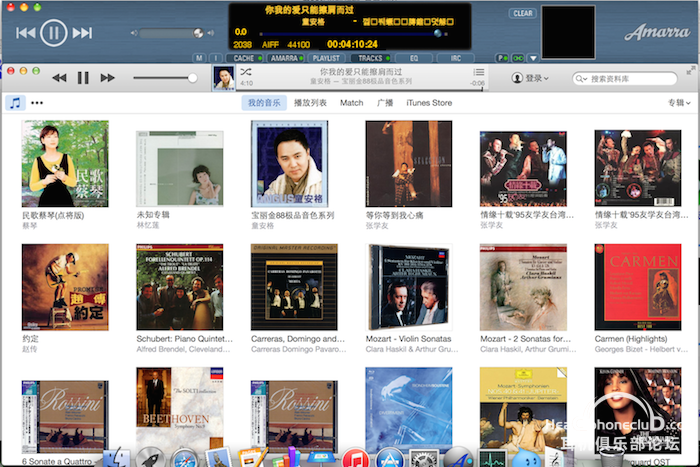Switch to the iTunes Store tab
The height and width of the screenshot is (467, 700).
point(429,103)
